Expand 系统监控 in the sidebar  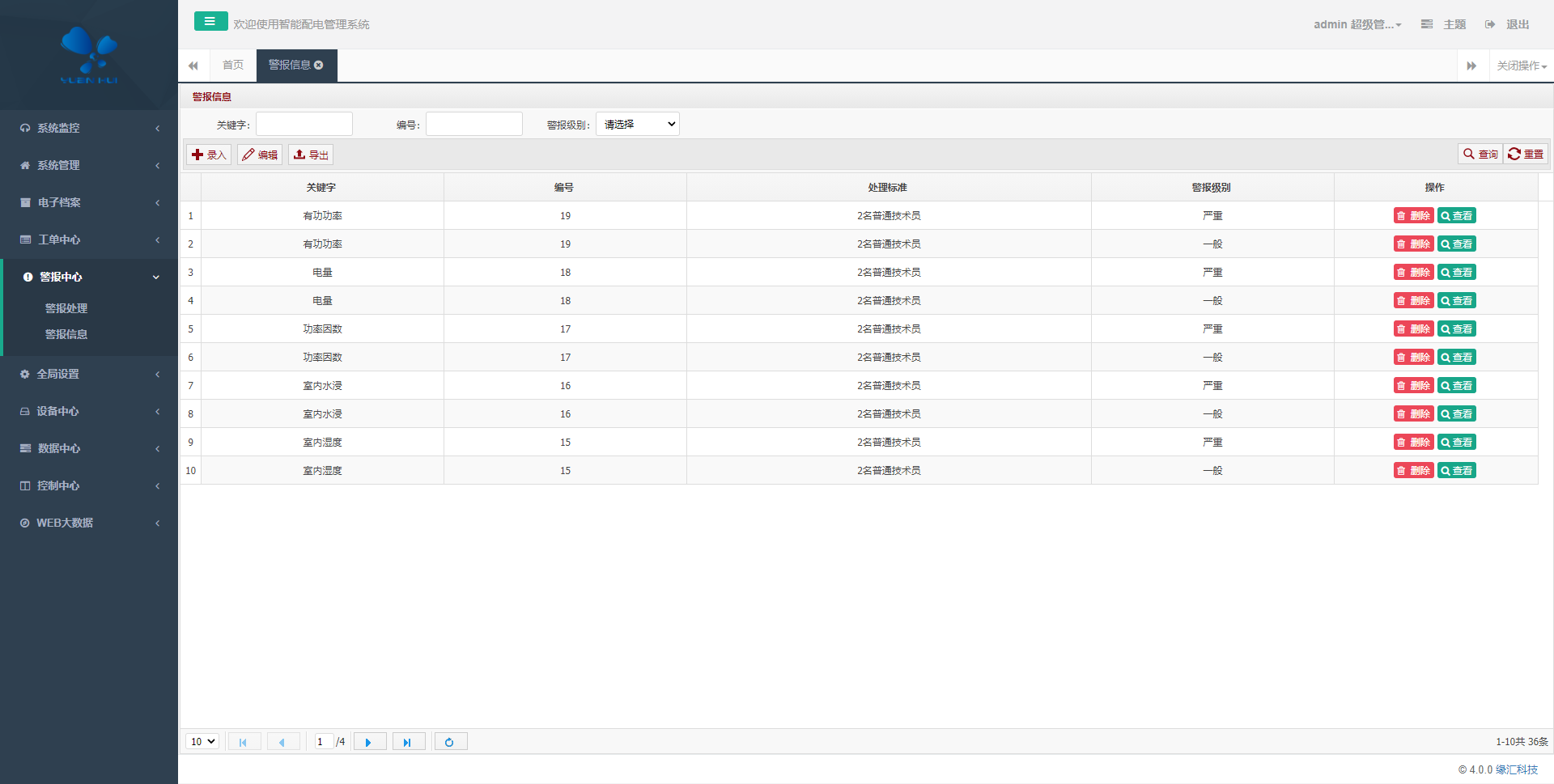click(89, 128)
